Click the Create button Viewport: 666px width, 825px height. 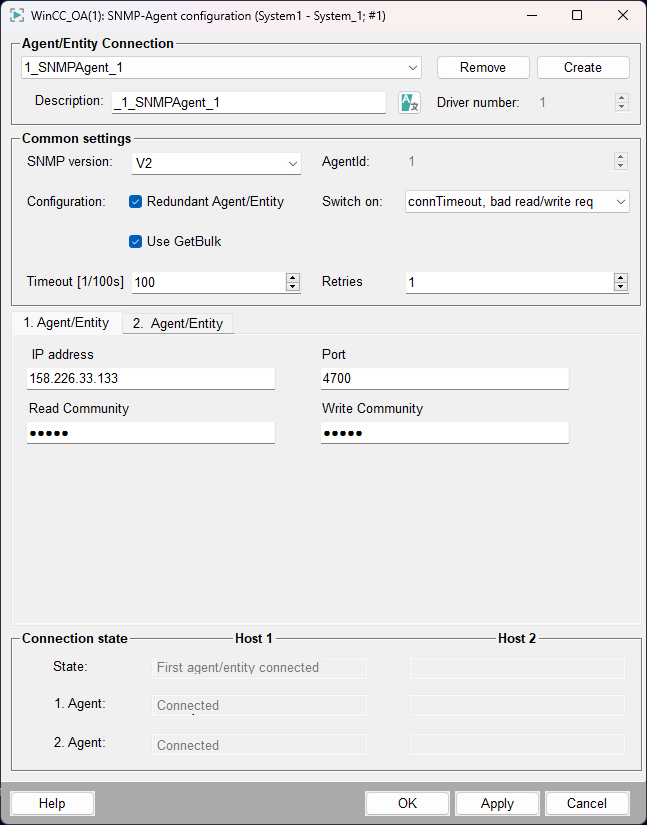pyautogui.click(x=582, y=68)
